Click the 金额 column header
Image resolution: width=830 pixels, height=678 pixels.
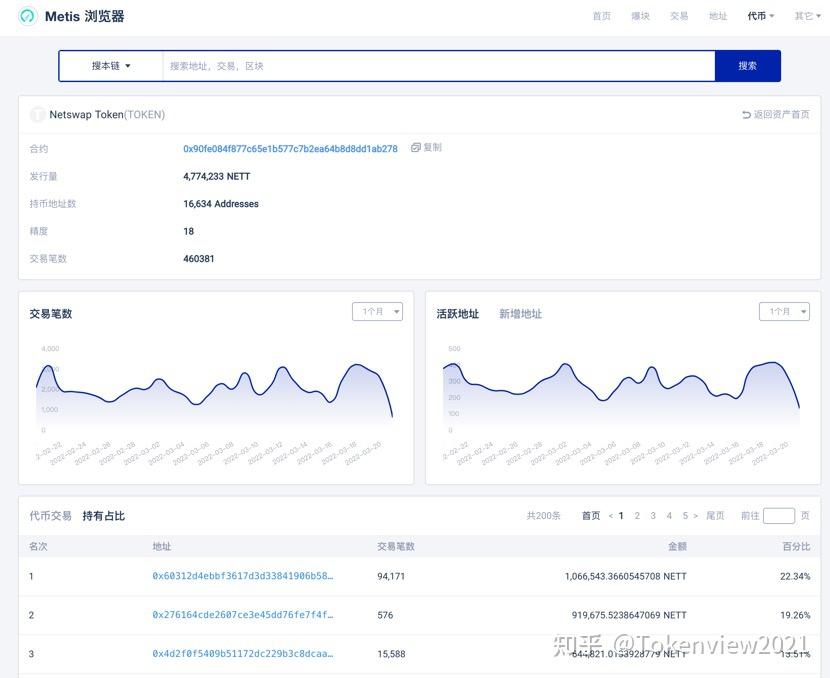(677, 546)
